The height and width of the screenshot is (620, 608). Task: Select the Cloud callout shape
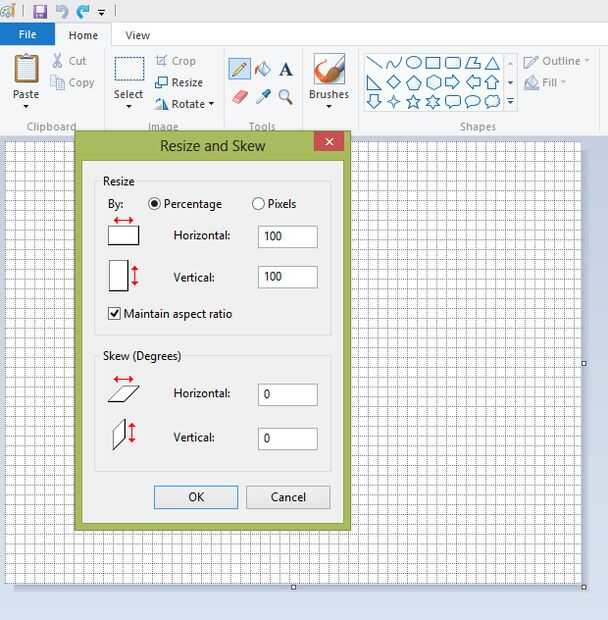(x=492, y=102)
